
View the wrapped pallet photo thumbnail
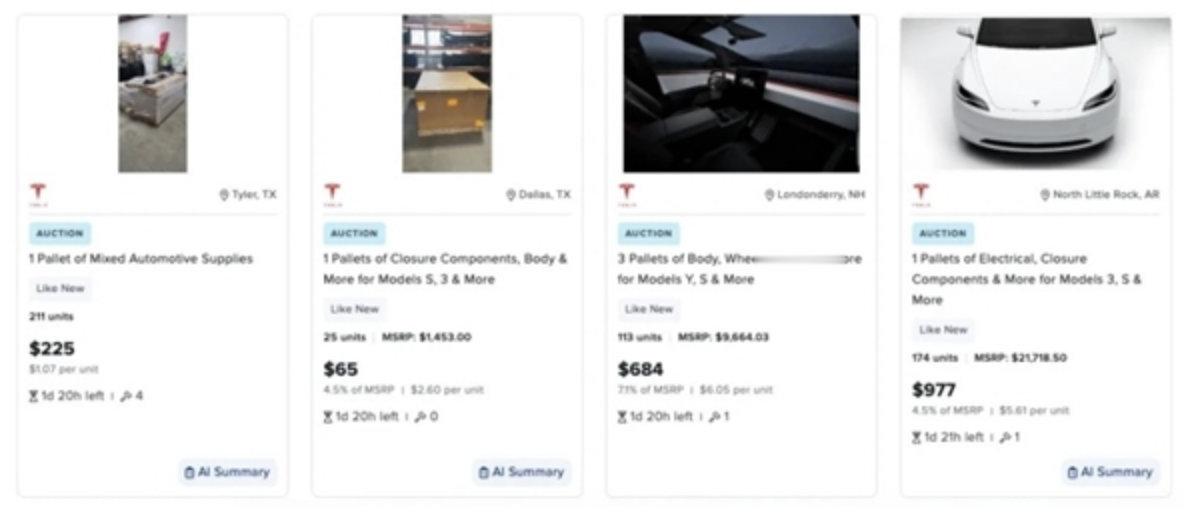pos(153,94)
